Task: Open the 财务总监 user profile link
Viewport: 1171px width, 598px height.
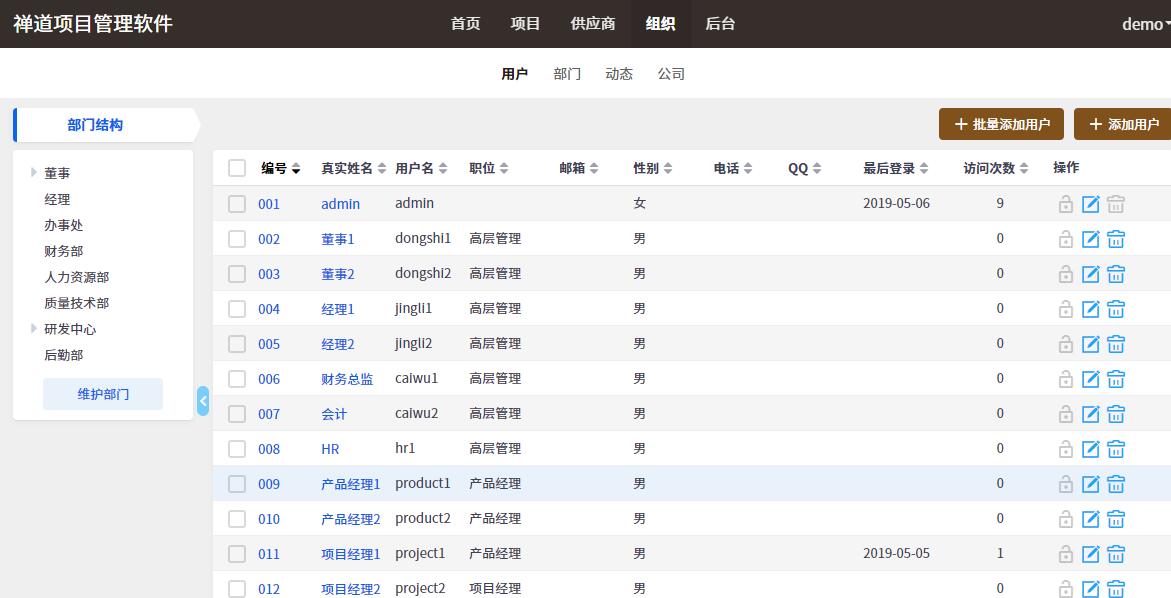Action: [347, 379]
